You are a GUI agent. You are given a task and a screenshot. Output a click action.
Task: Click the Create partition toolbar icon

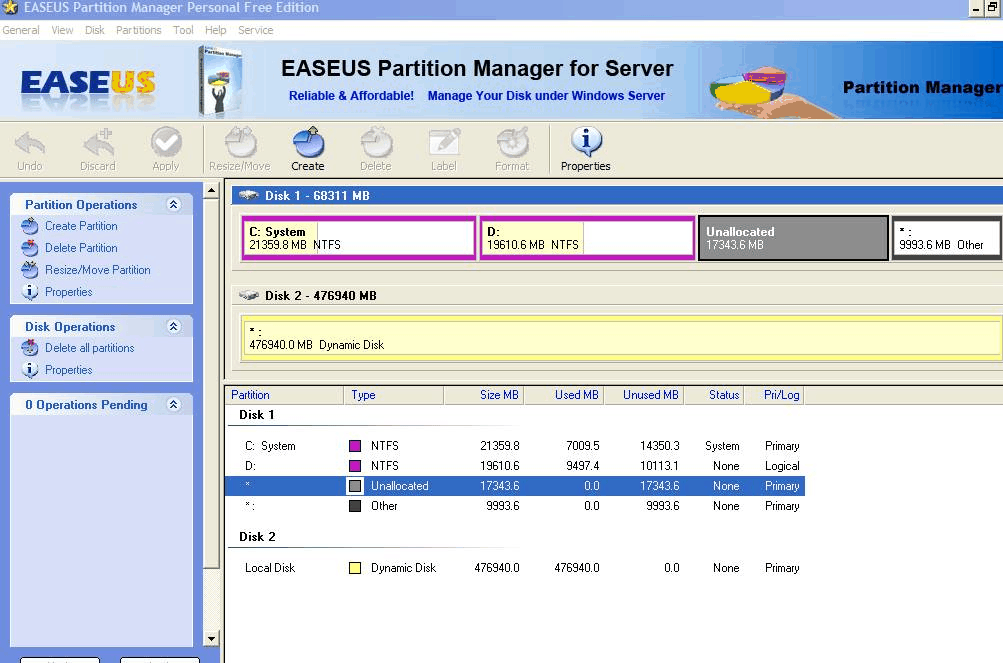308,141
